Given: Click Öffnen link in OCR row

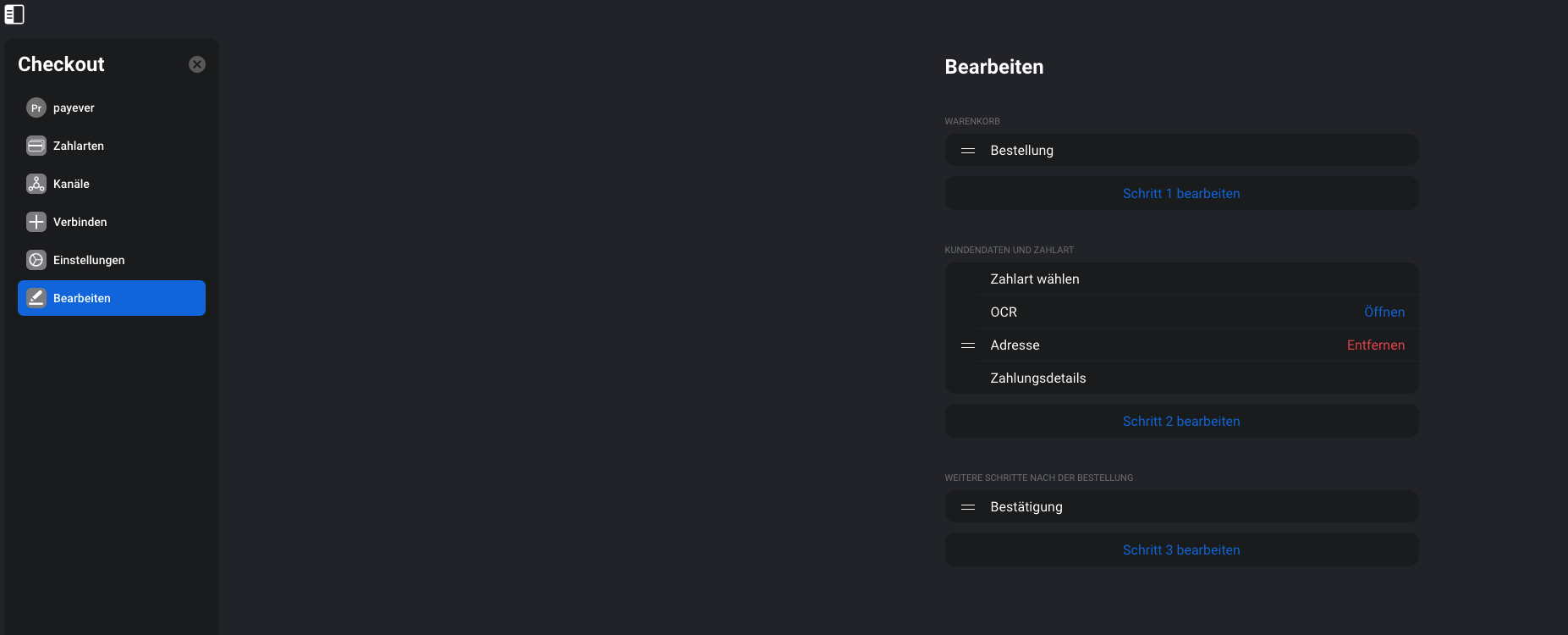Looking at the screenshot, I should [1384, 312].
